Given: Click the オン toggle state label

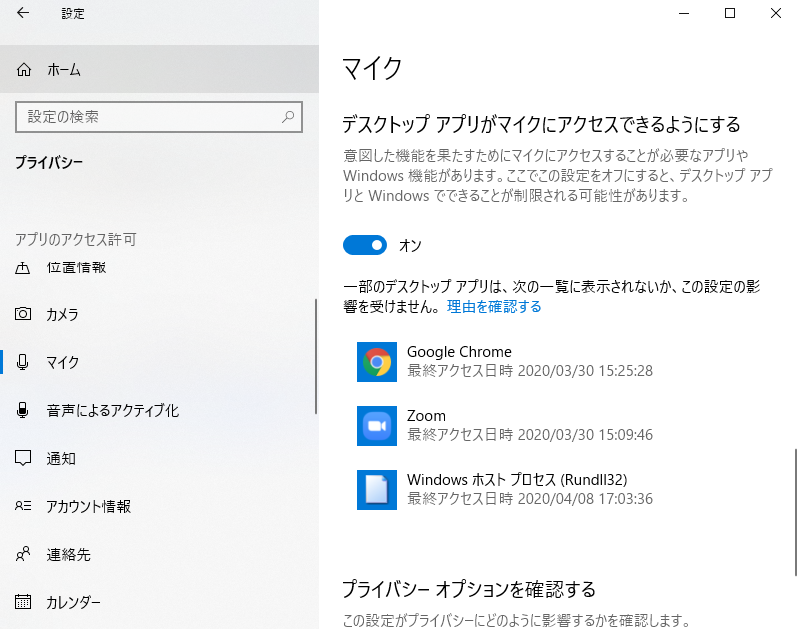Looking at the screenshot, I should [x=410, y=246].
